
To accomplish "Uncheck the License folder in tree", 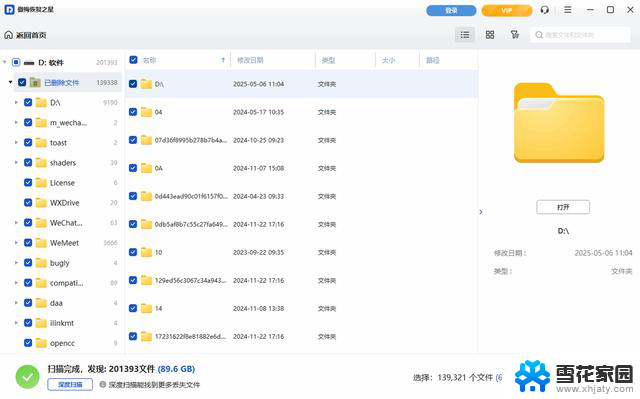I will (x=28, y=182).
